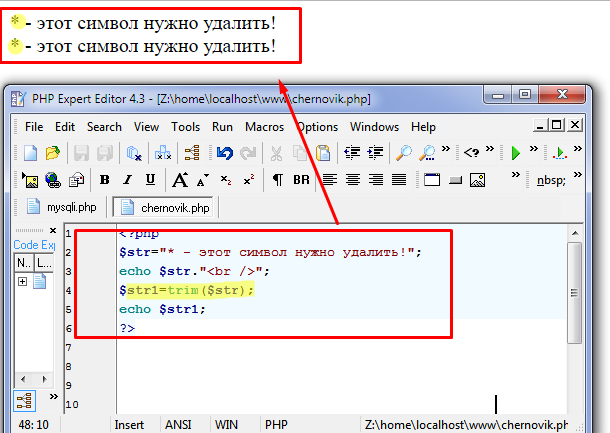The height and width of the screenshot is (433, 610).
Task: Run the script with green play icon
Action: (516, 153)
